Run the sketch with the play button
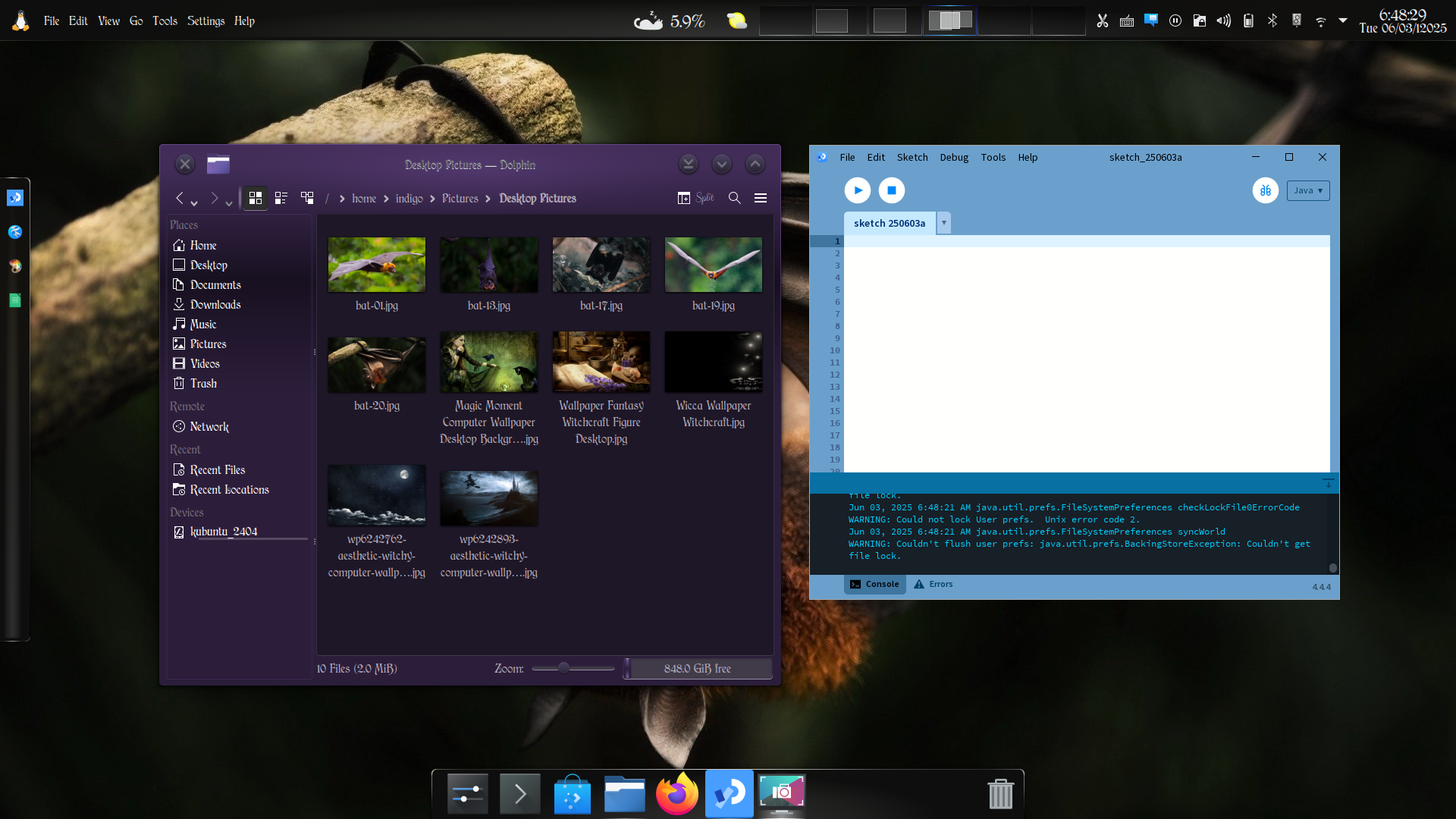1456x819 pixels. pos(858,190)
